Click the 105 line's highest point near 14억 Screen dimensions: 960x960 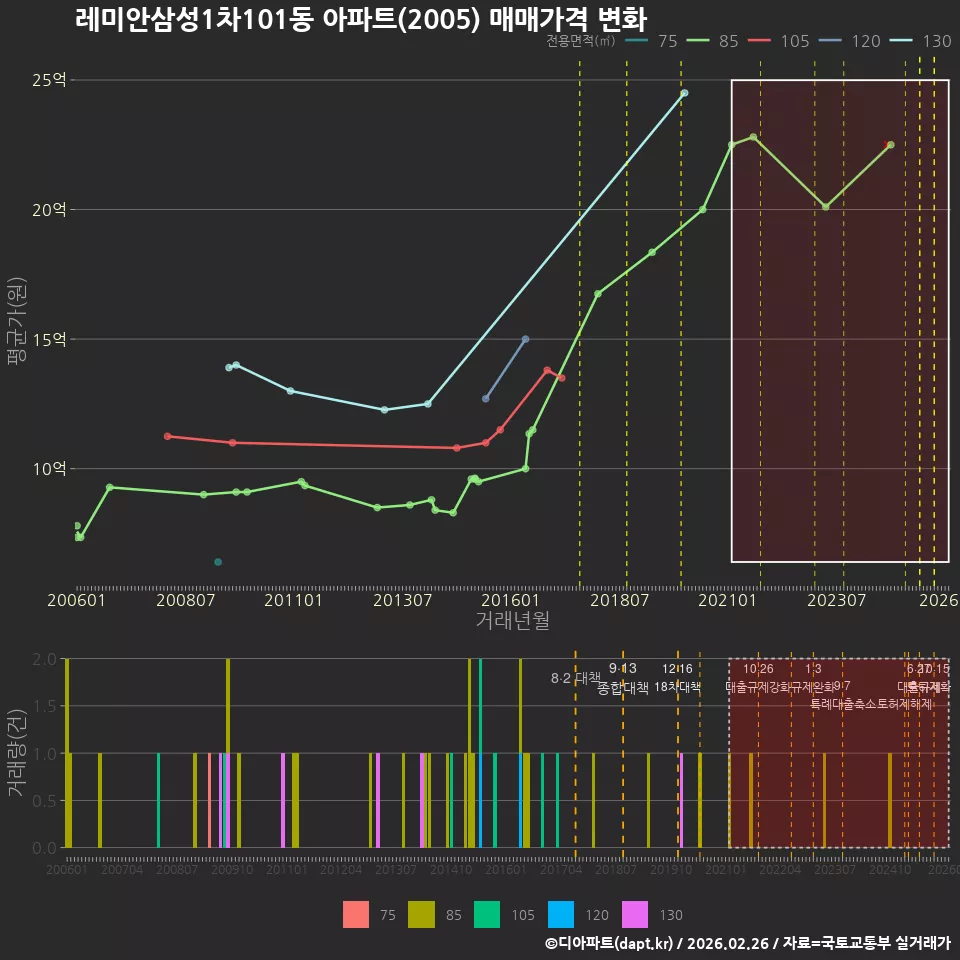(x=547, y=370)
